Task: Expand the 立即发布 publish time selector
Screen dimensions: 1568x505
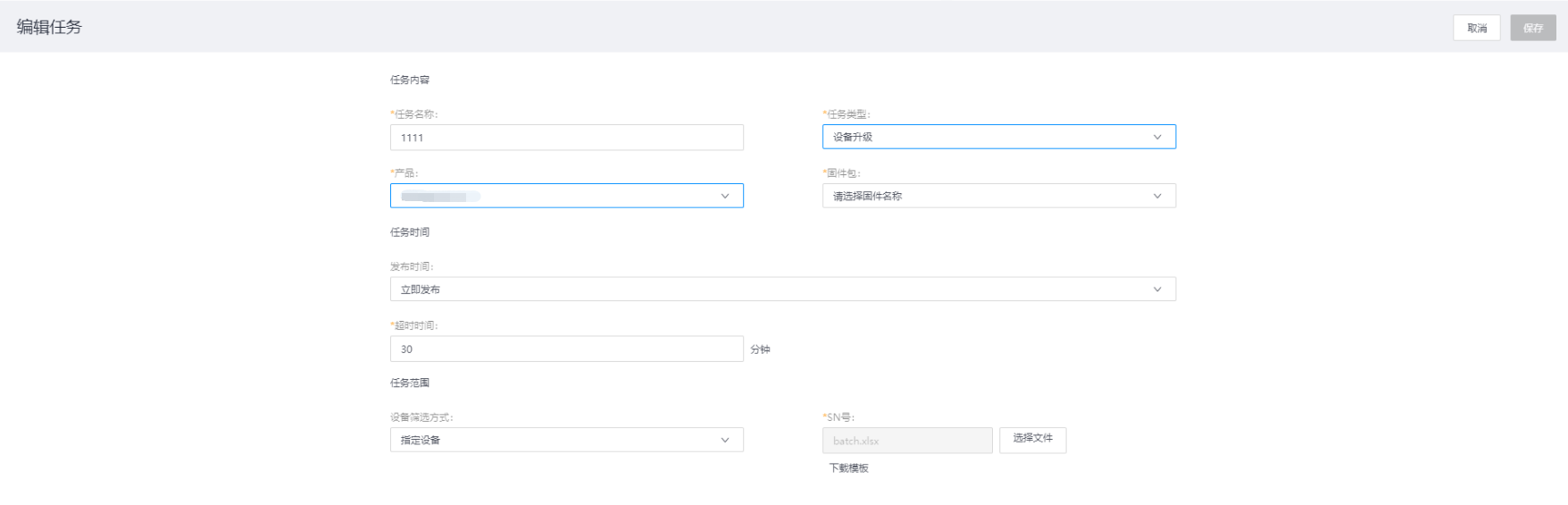Action: coord(768,290)
